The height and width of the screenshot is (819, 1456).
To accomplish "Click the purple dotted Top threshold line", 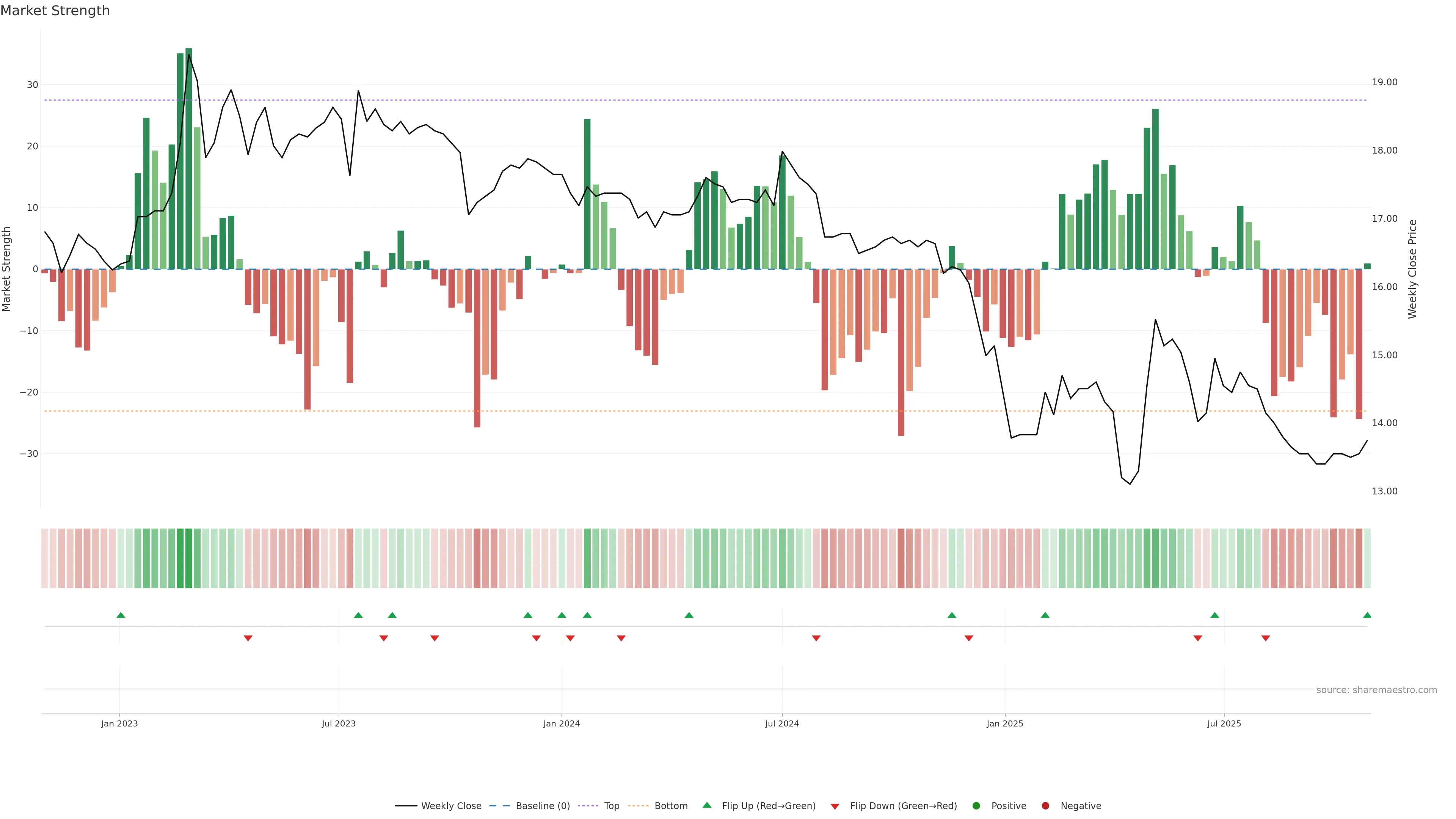I will [678, 100].
